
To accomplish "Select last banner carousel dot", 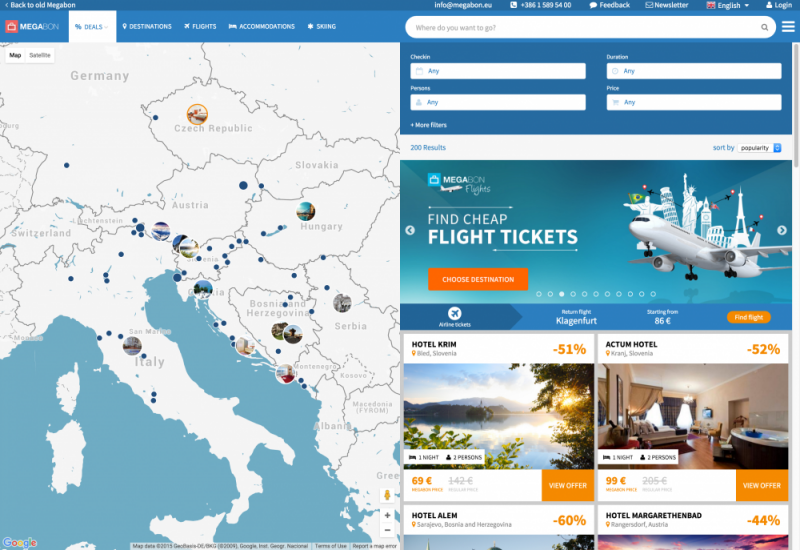I will (x=653, y=294).
